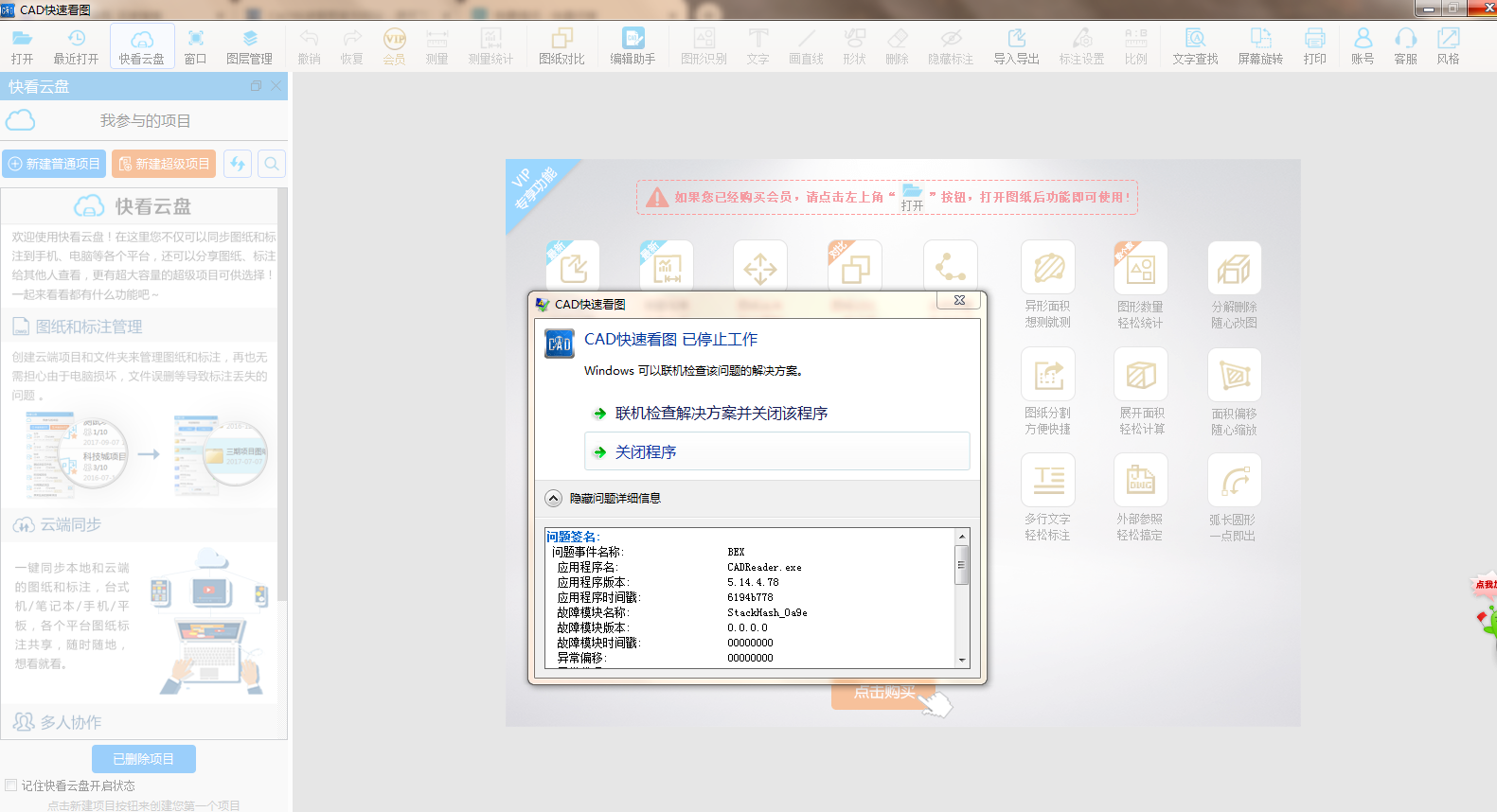Click the 分解删除 VIP feature icon

click(1235, 268)
